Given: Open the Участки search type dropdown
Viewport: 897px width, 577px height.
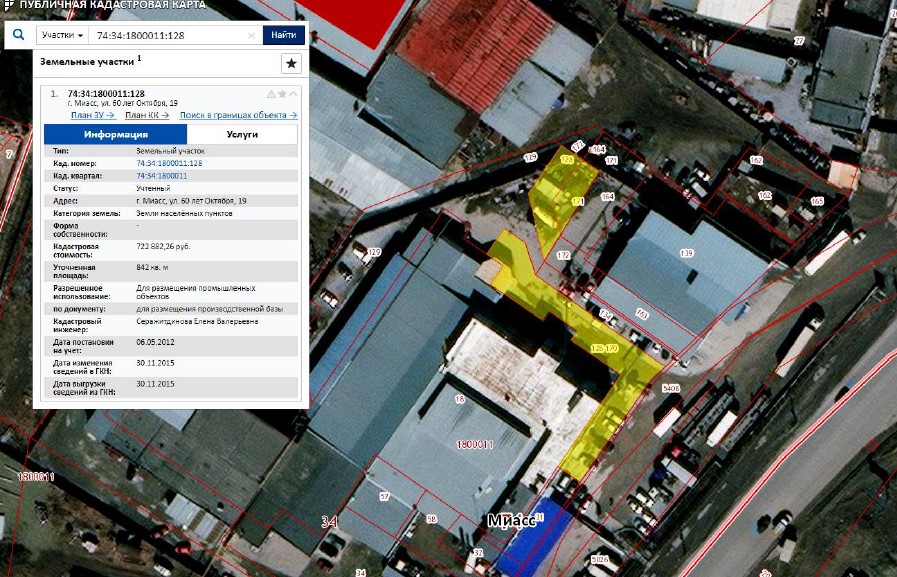Looking at the screenshot, I should click(61, 36).
